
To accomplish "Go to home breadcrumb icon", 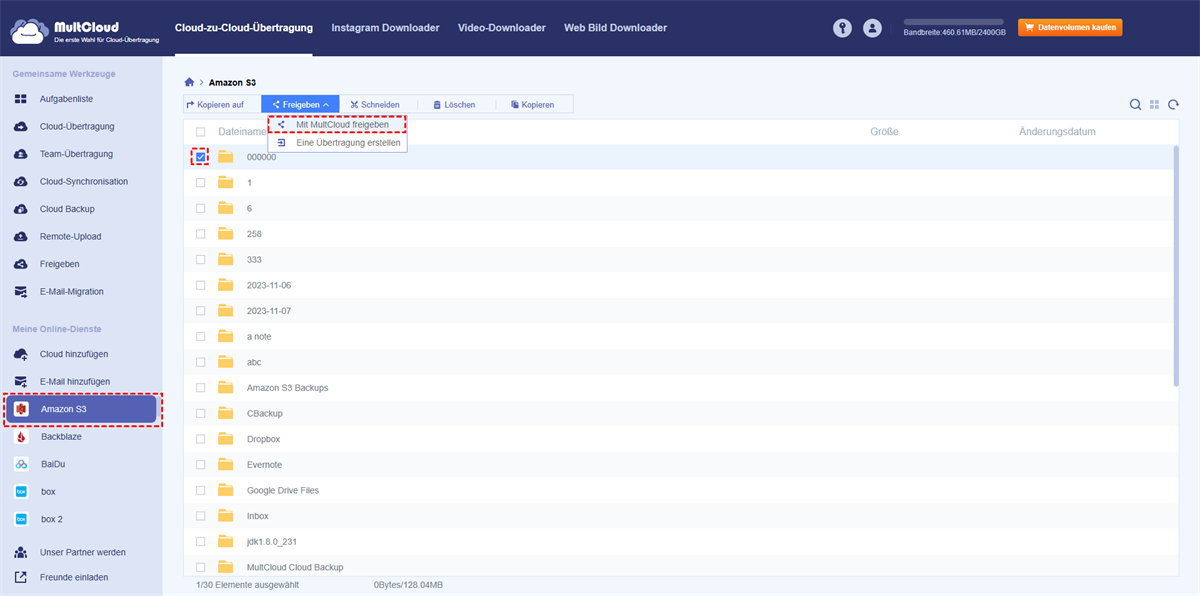I will pos(190,82).
